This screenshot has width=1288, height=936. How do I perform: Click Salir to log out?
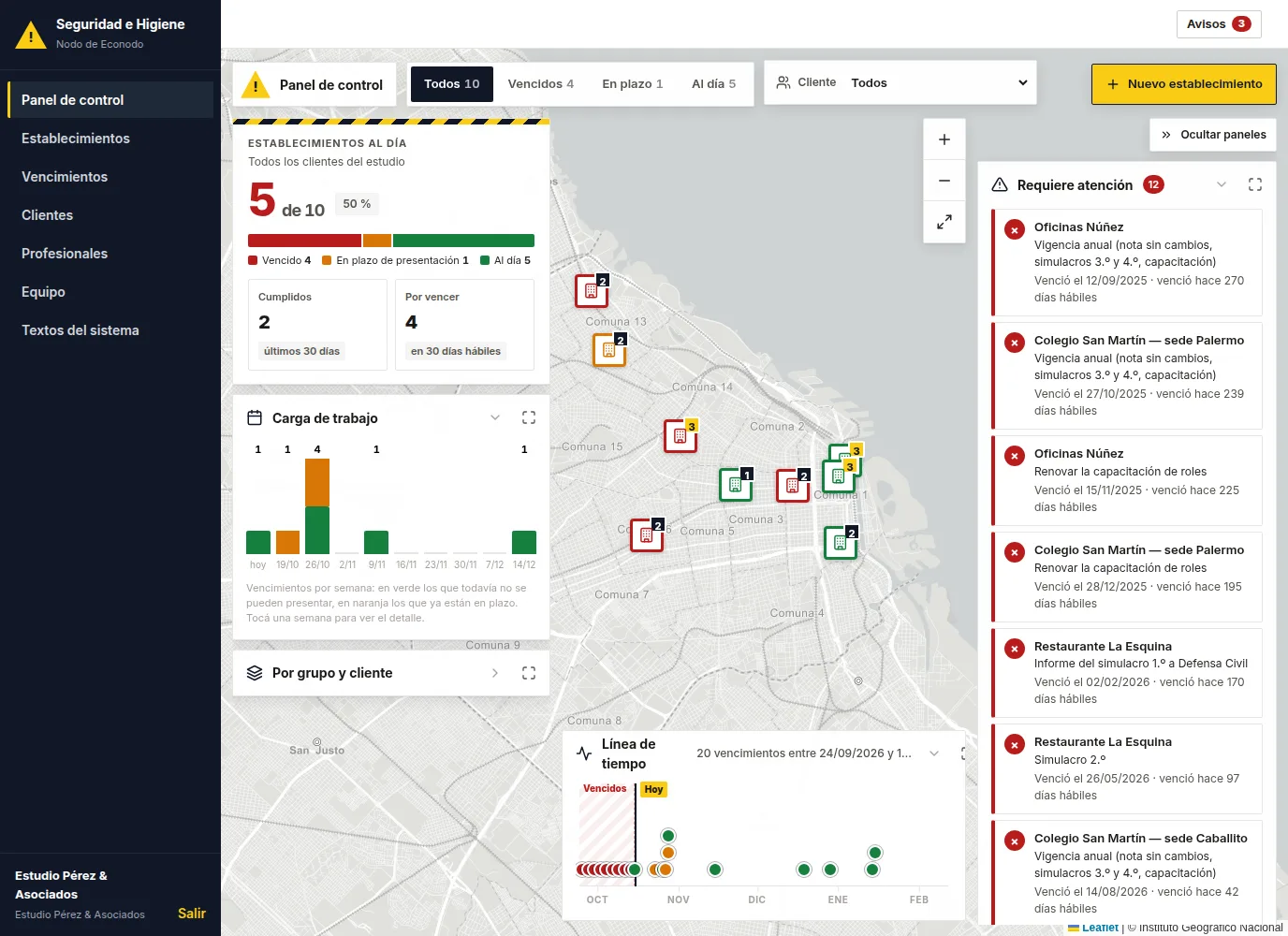(192, 914)
